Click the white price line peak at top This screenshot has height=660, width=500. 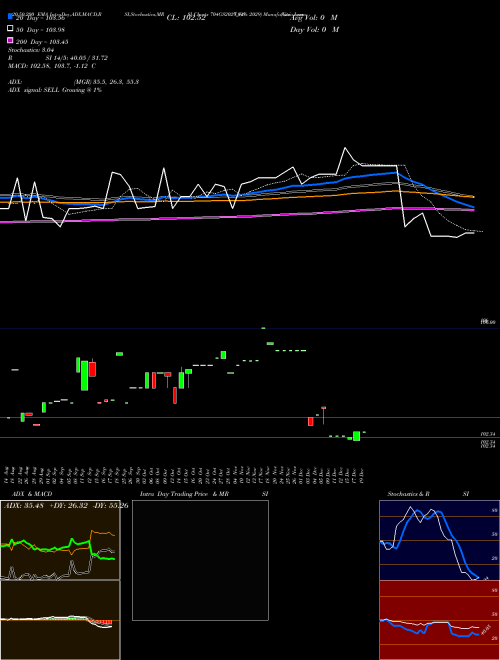345,148
